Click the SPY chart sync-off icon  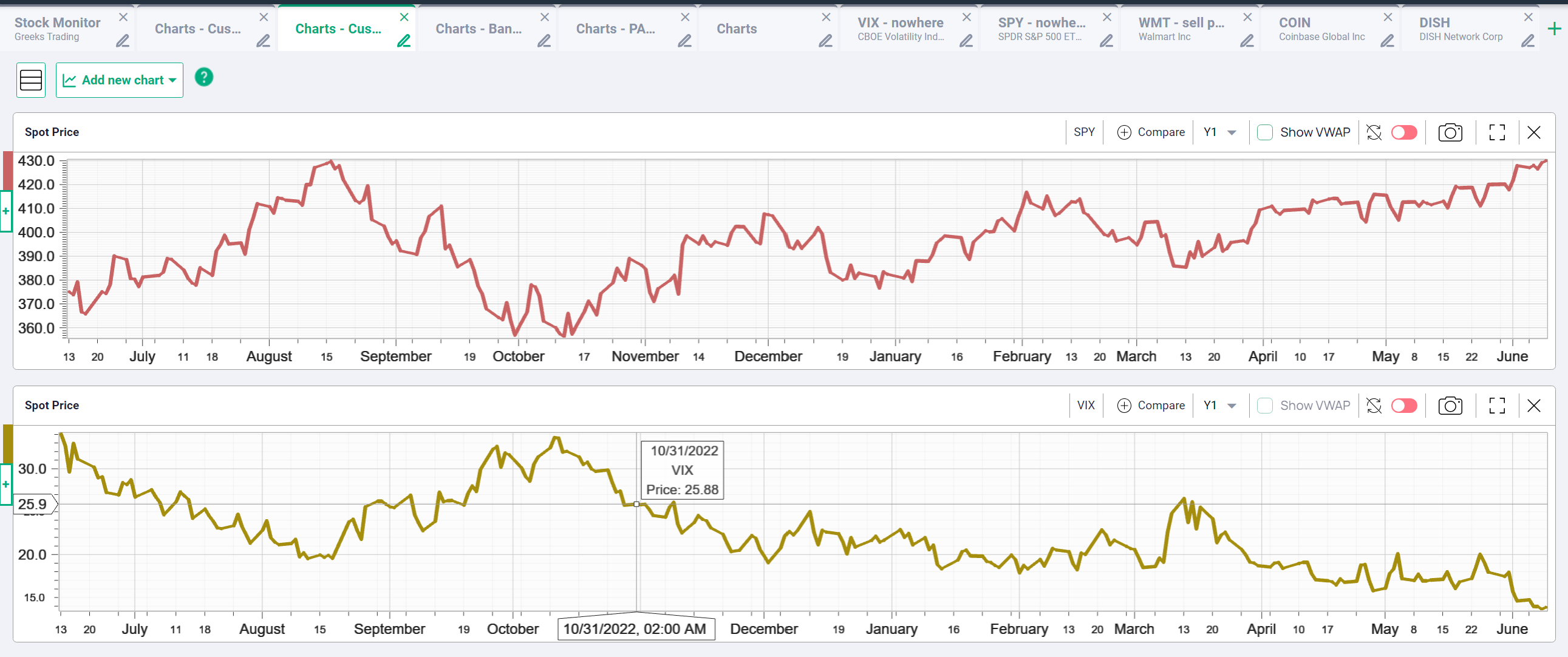tap(1374, 132)
